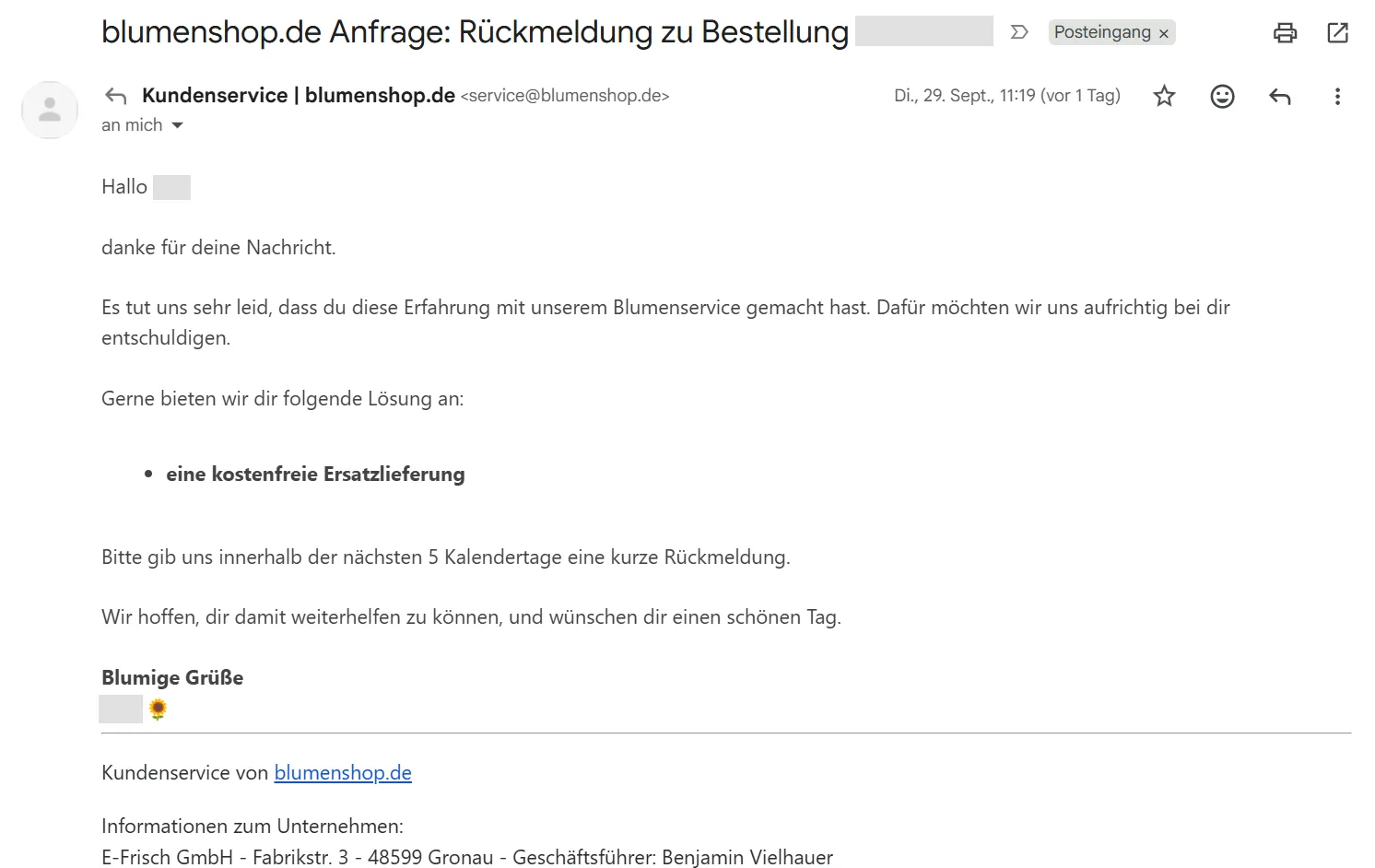Open the three-dot more options menu

click(1337, 96)
